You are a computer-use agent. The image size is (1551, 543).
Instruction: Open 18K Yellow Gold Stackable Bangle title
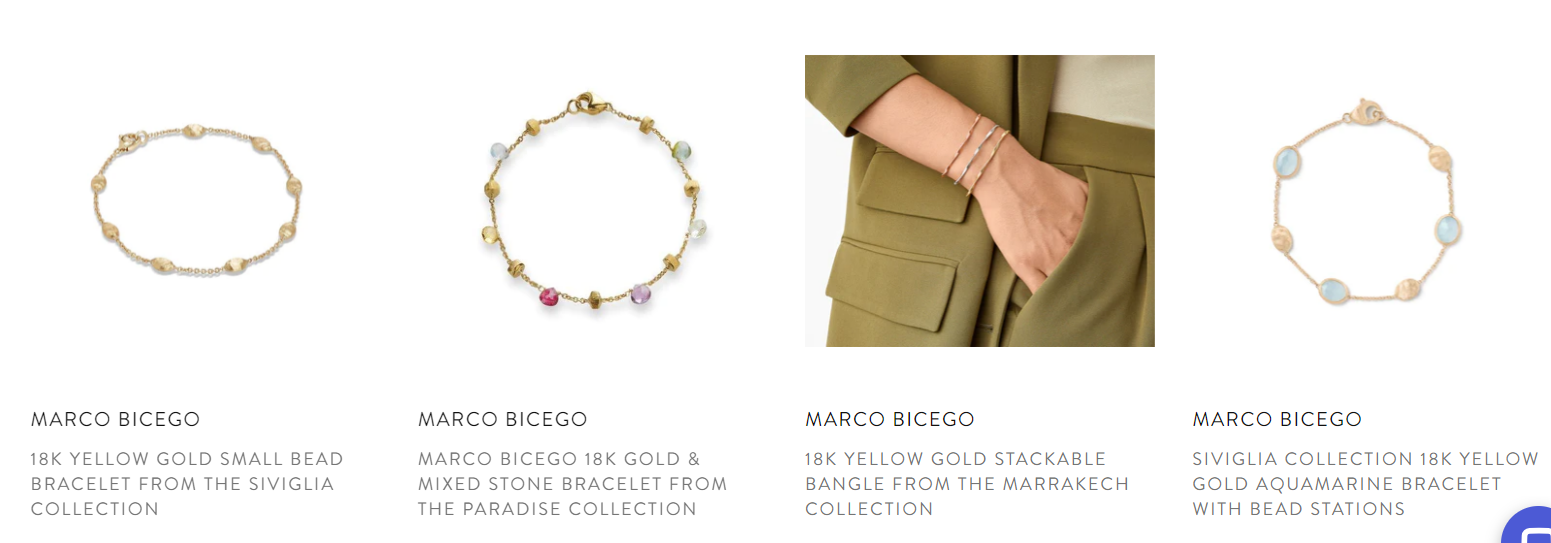point(967,484)
